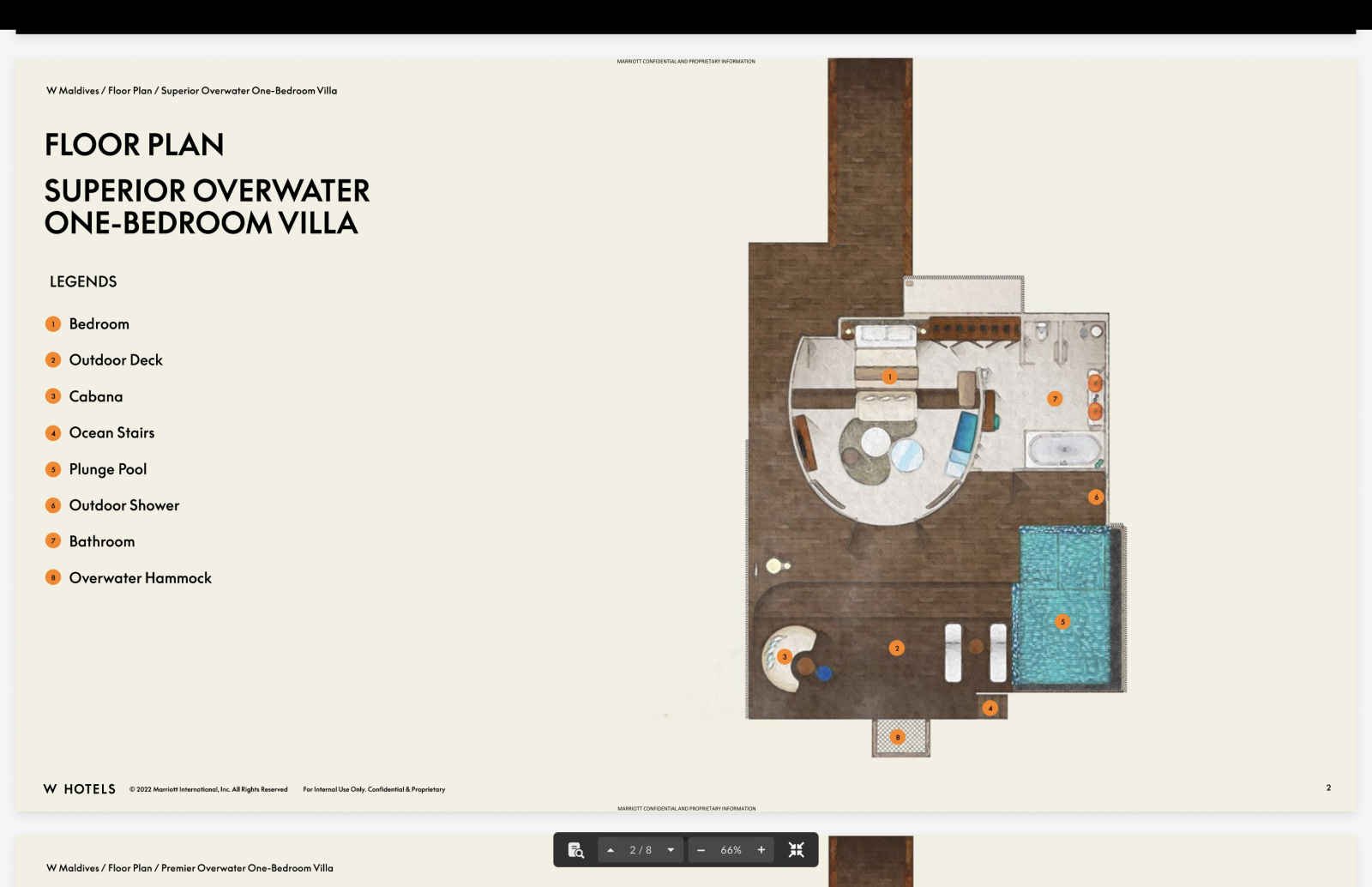This screenshot has width=1372, height=887.
Task: Go to the next page
Action: 671,850
